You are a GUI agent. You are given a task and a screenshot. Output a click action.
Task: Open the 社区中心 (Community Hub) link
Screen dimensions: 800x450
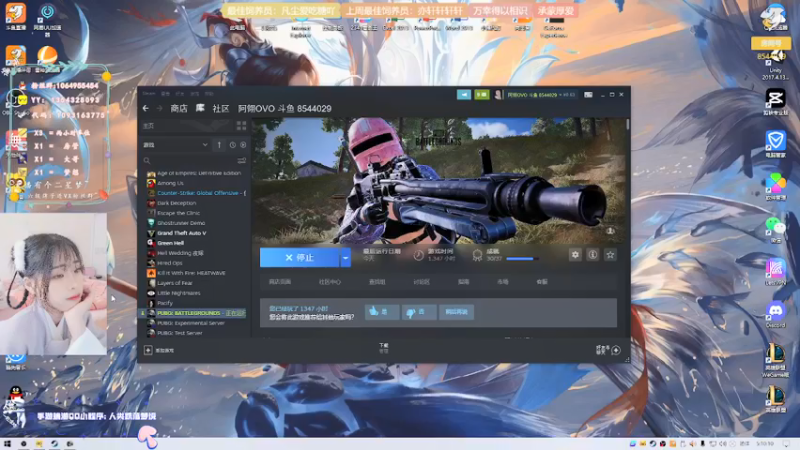point(330,282)
